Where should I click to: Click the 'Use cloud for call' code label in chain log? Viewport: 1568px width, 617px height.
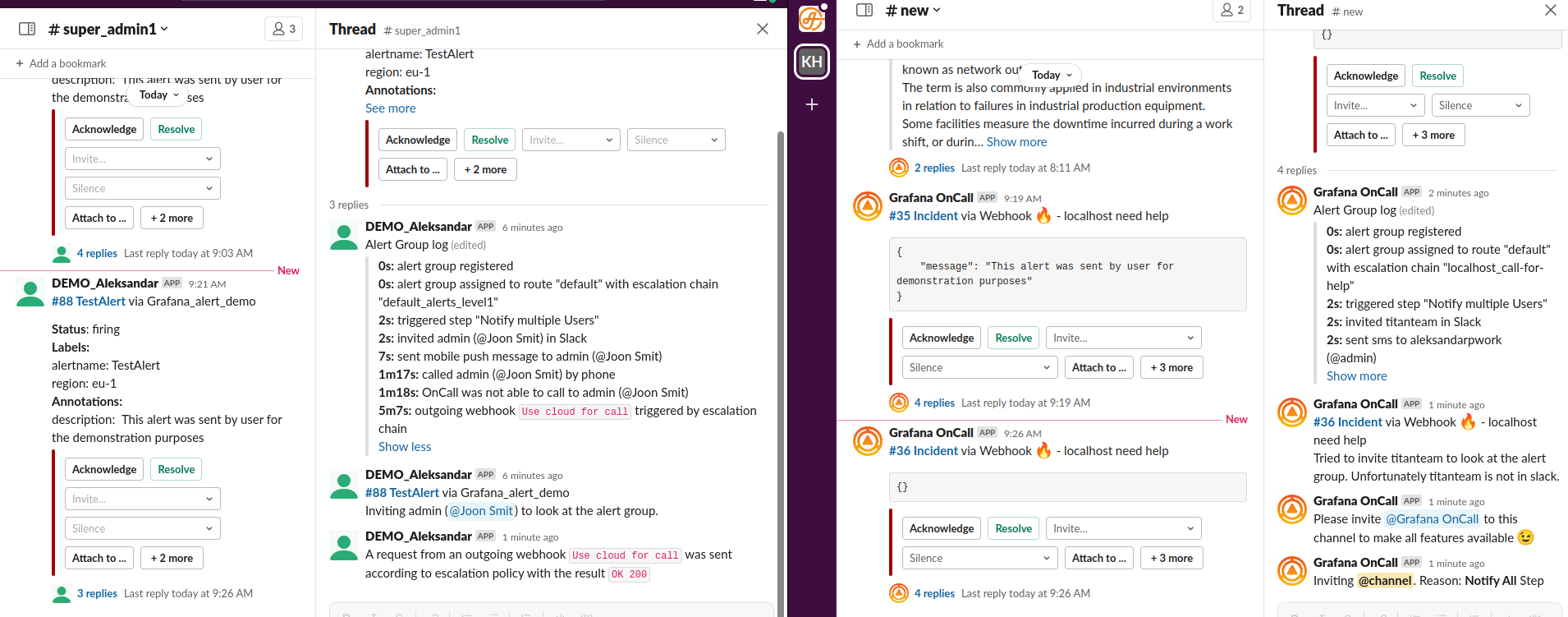point(575,412)
